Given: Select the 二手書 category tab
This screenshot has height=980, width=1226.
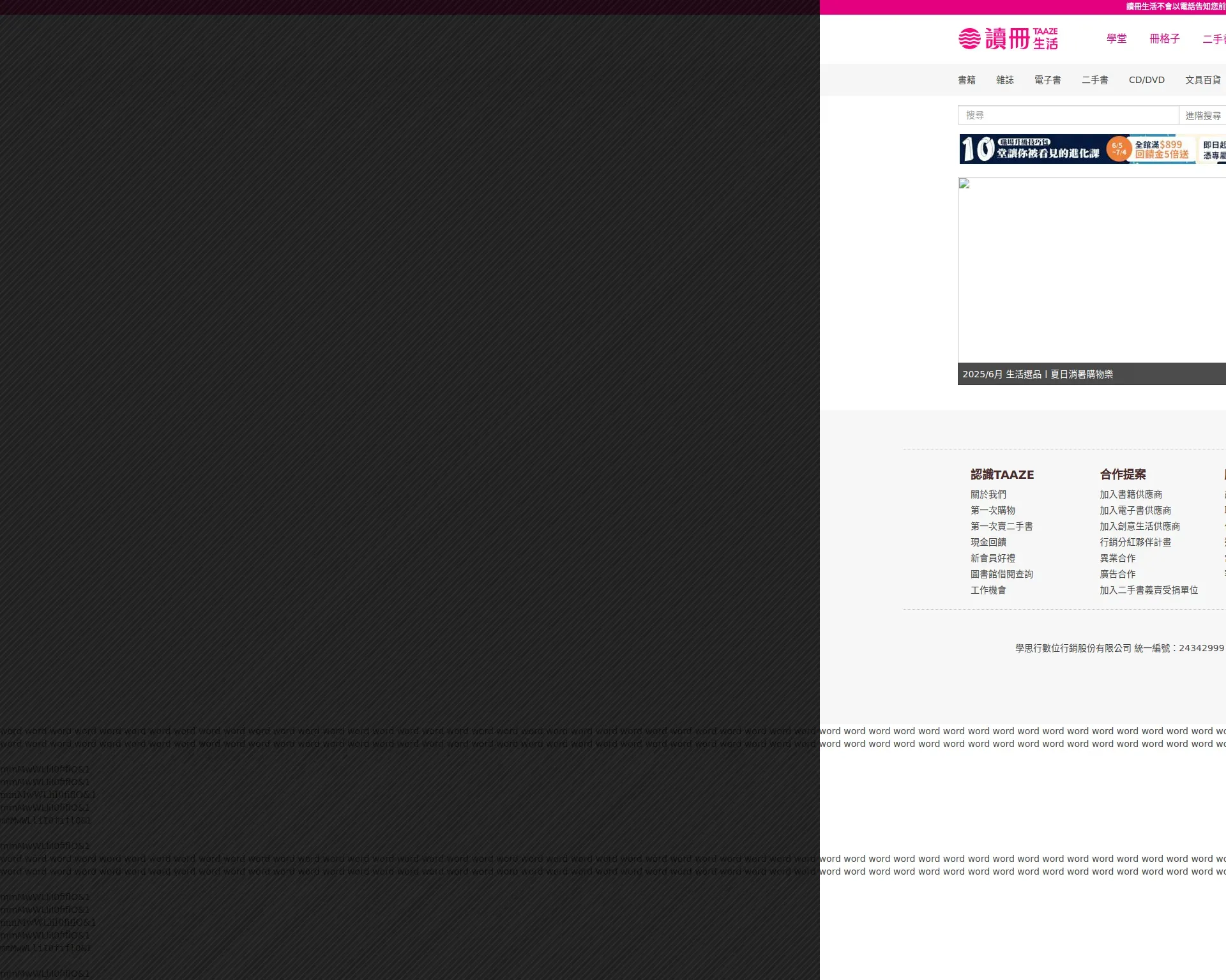Looking at the screenshot, I should tap(1094, 80).
